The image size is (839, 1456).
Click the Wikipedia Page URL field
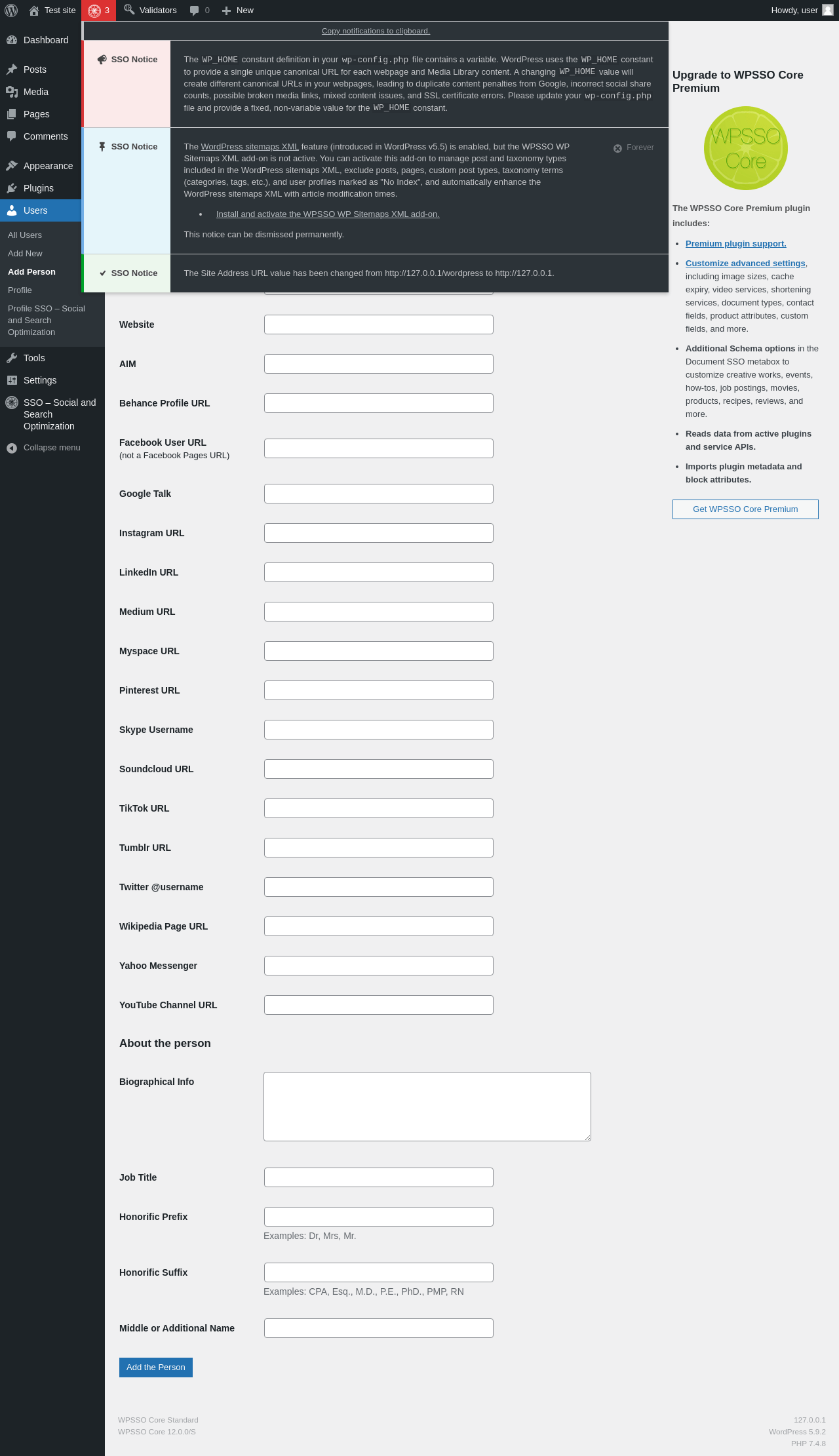tap(379, 926)
